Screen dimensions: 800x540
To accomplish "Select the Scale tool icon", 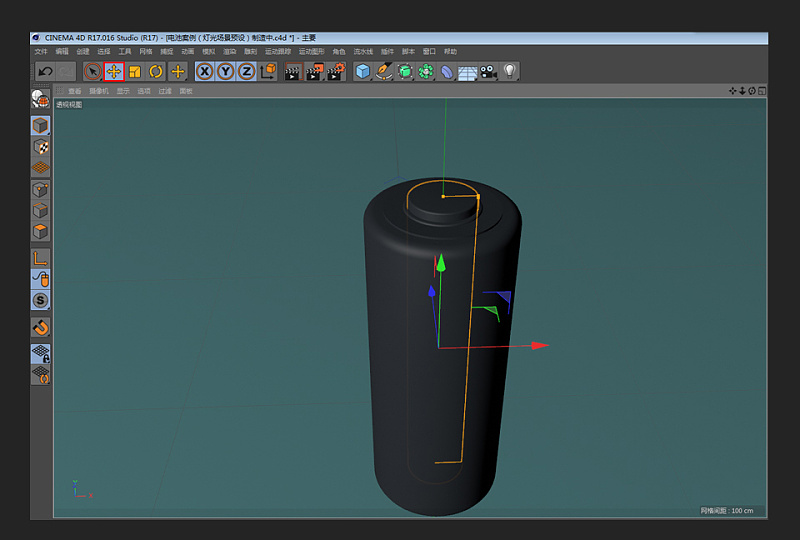I will point(135,71).
